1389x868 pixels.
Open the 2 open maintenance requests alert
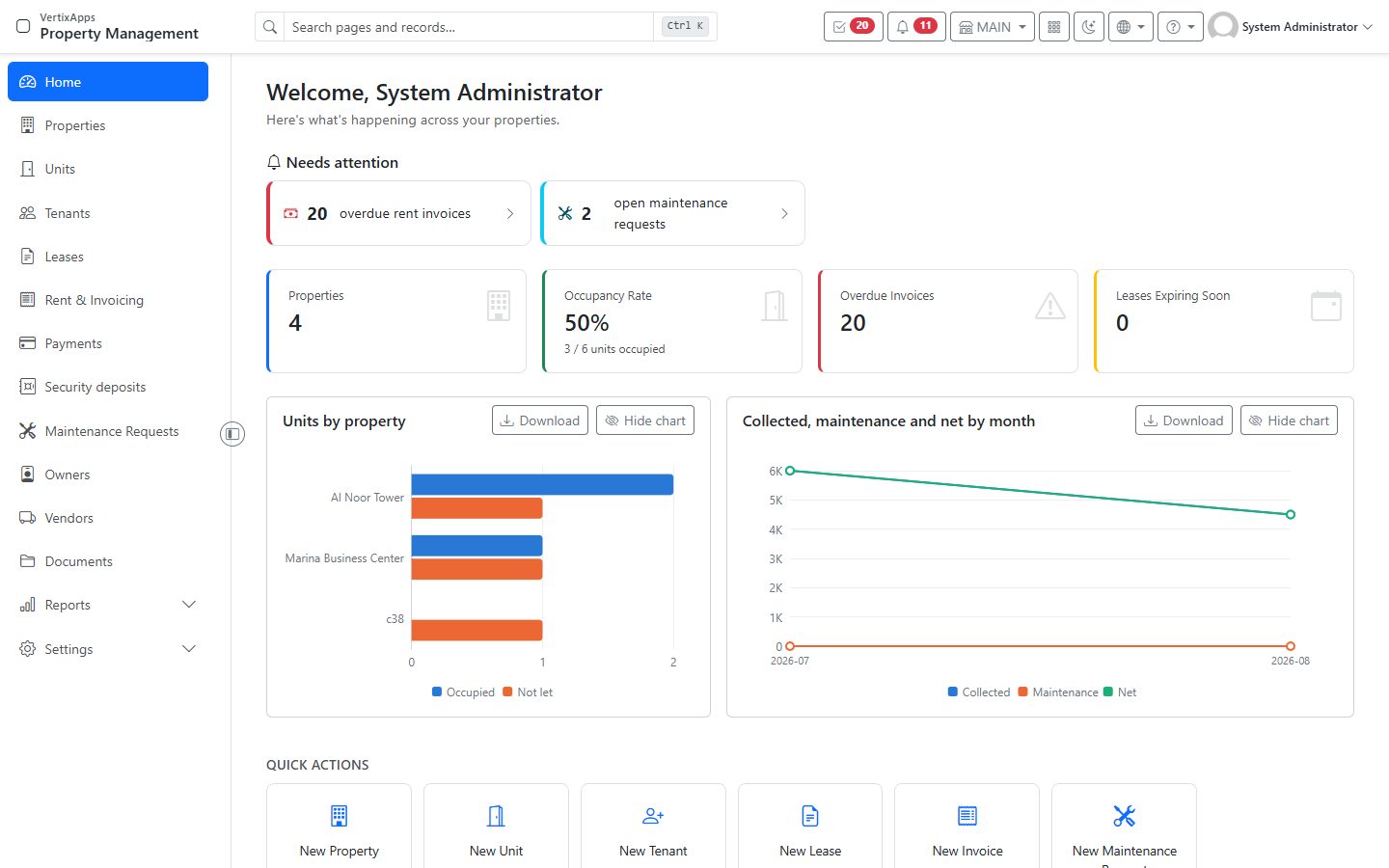(x=672, y=213)
